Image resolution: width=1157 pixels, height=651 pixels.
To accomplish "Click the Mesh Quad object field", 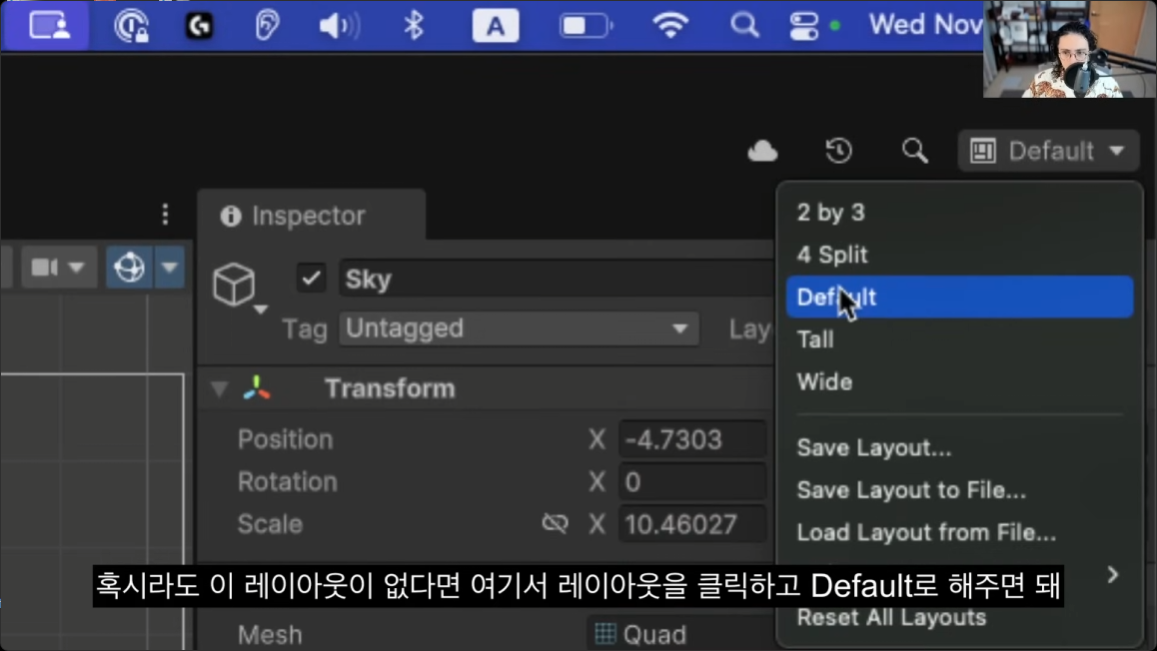I will [680, 634].
